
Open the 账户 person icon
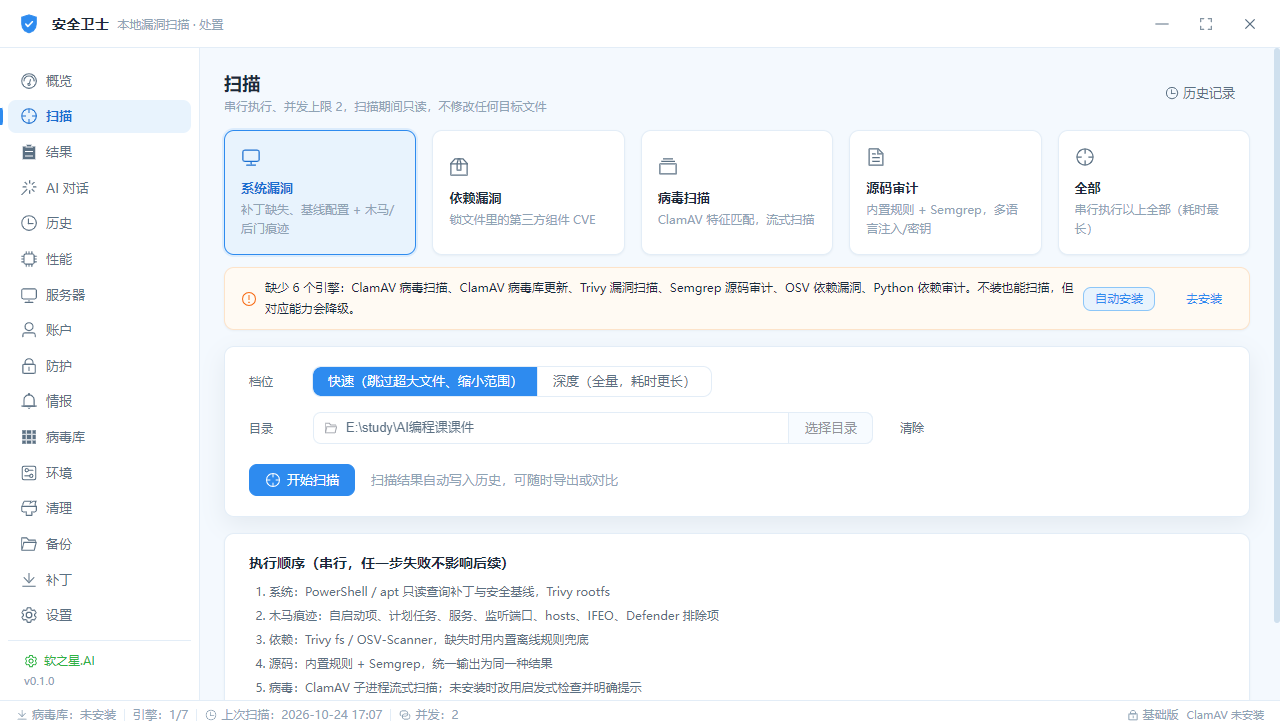(x=29, y=330)
